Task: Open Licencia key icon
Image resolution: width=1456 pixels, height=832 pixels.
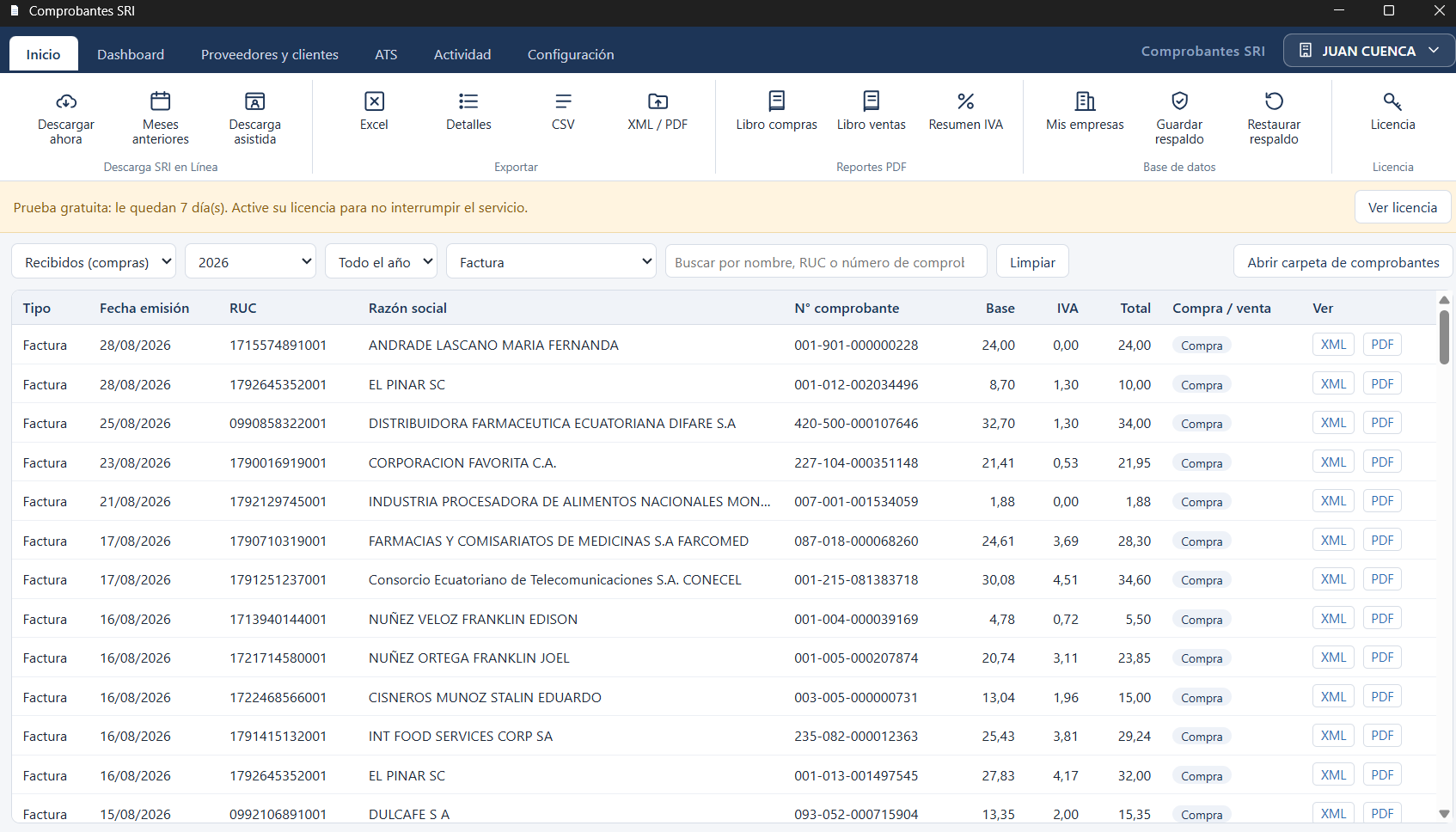Action: click(x=1392, y=101)
